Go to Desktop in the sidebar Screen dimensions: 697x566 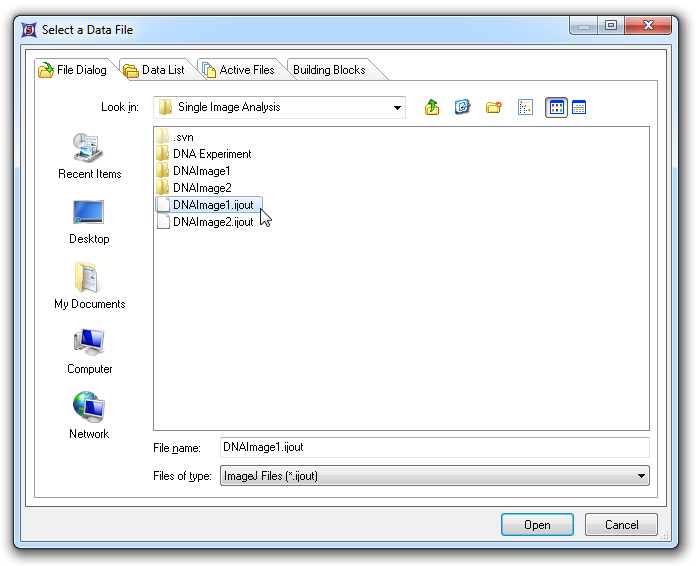[x=89, y=222]
